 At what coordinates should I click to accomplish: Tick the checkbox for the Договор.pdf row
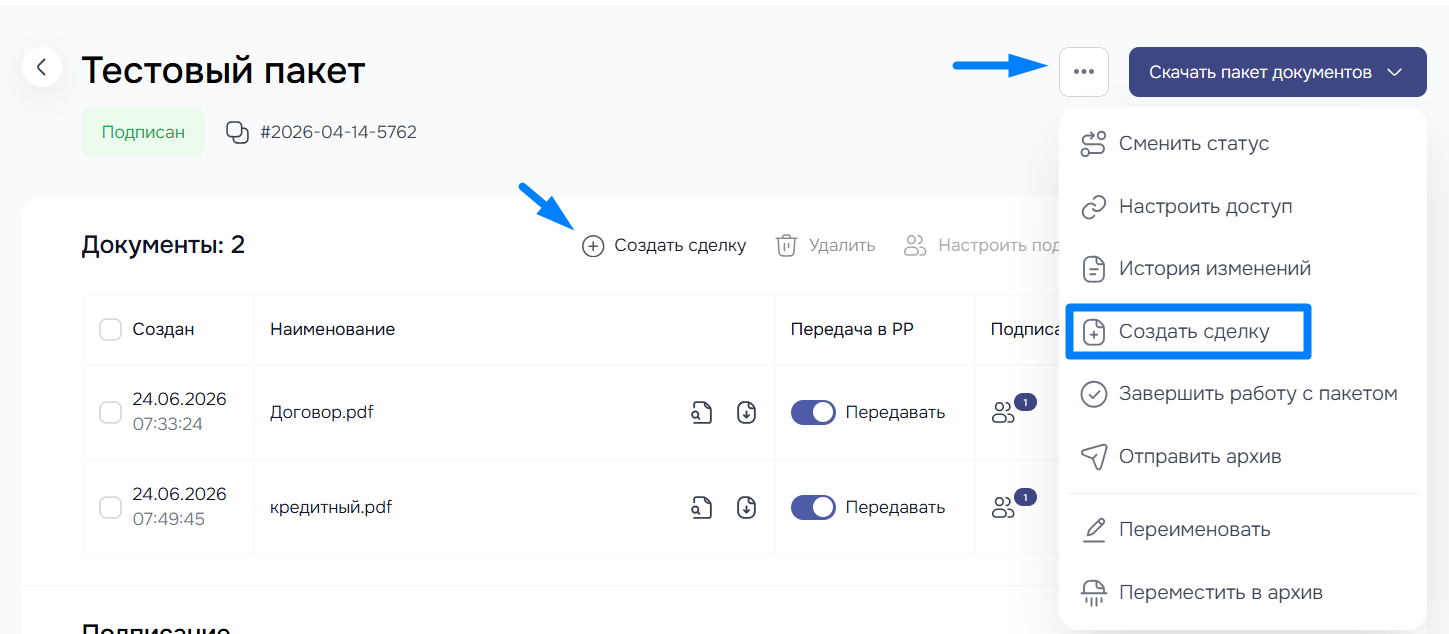(x=111, y=412)
